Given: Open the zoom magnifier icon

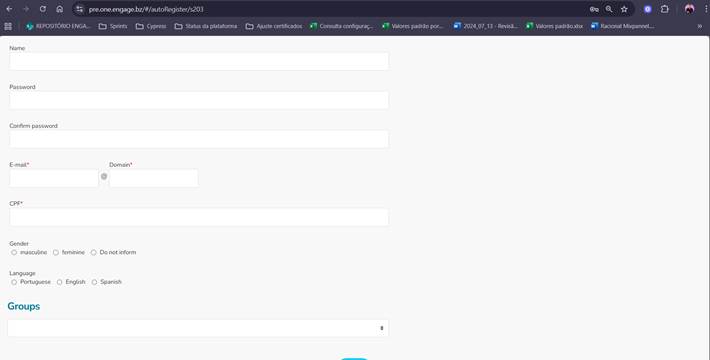Looking at the screenshot, I should point(609,9).
